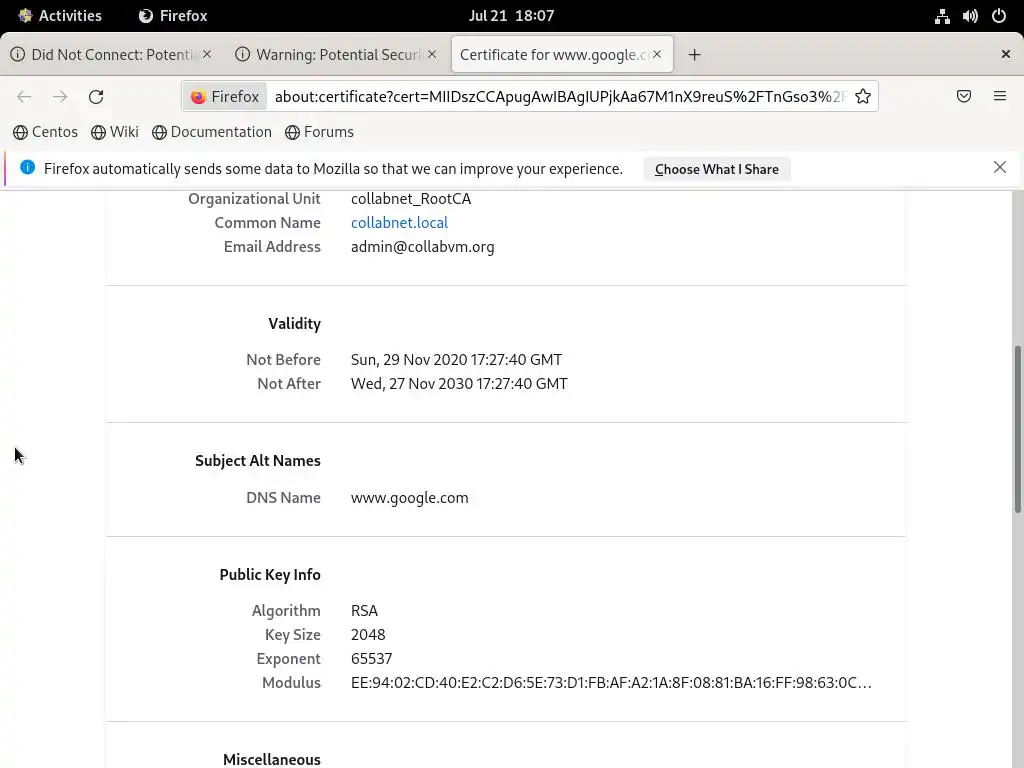
Task: Click the Firefox identity icon in address bar
Action: (x=225, y=97)
